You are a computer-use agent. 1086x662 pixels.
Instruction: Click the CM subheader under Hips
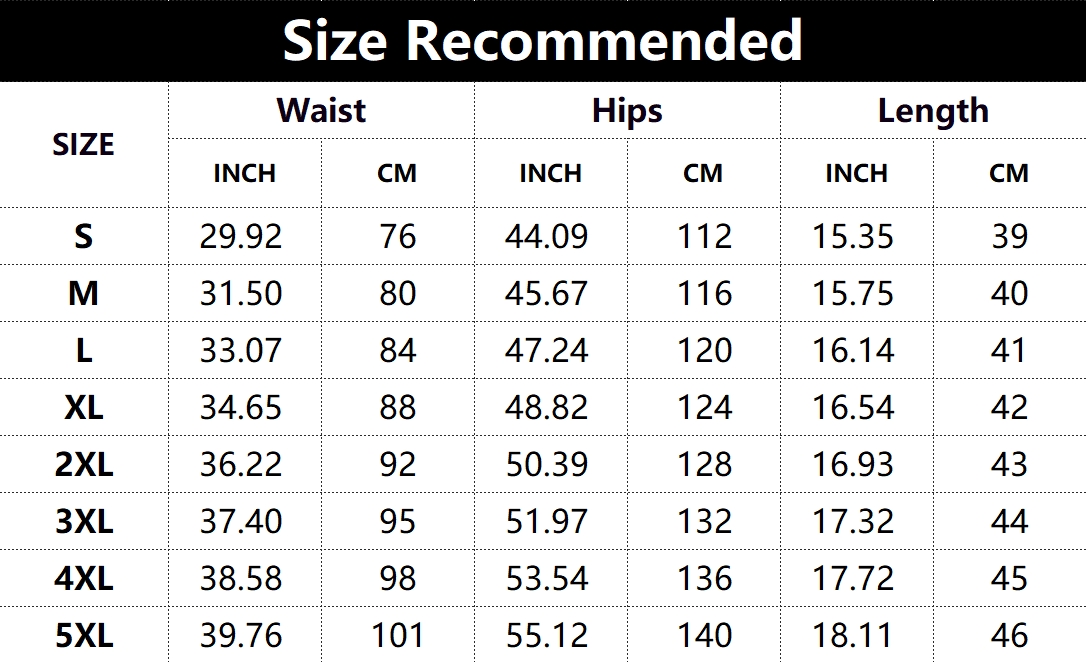[703, 173]
